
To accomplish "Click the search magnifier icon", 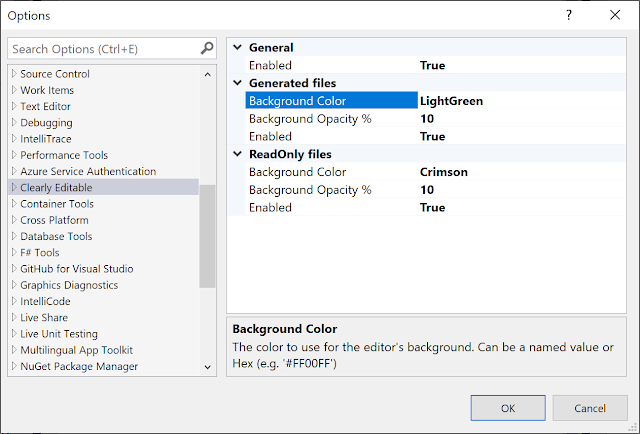I will (207, 49).
